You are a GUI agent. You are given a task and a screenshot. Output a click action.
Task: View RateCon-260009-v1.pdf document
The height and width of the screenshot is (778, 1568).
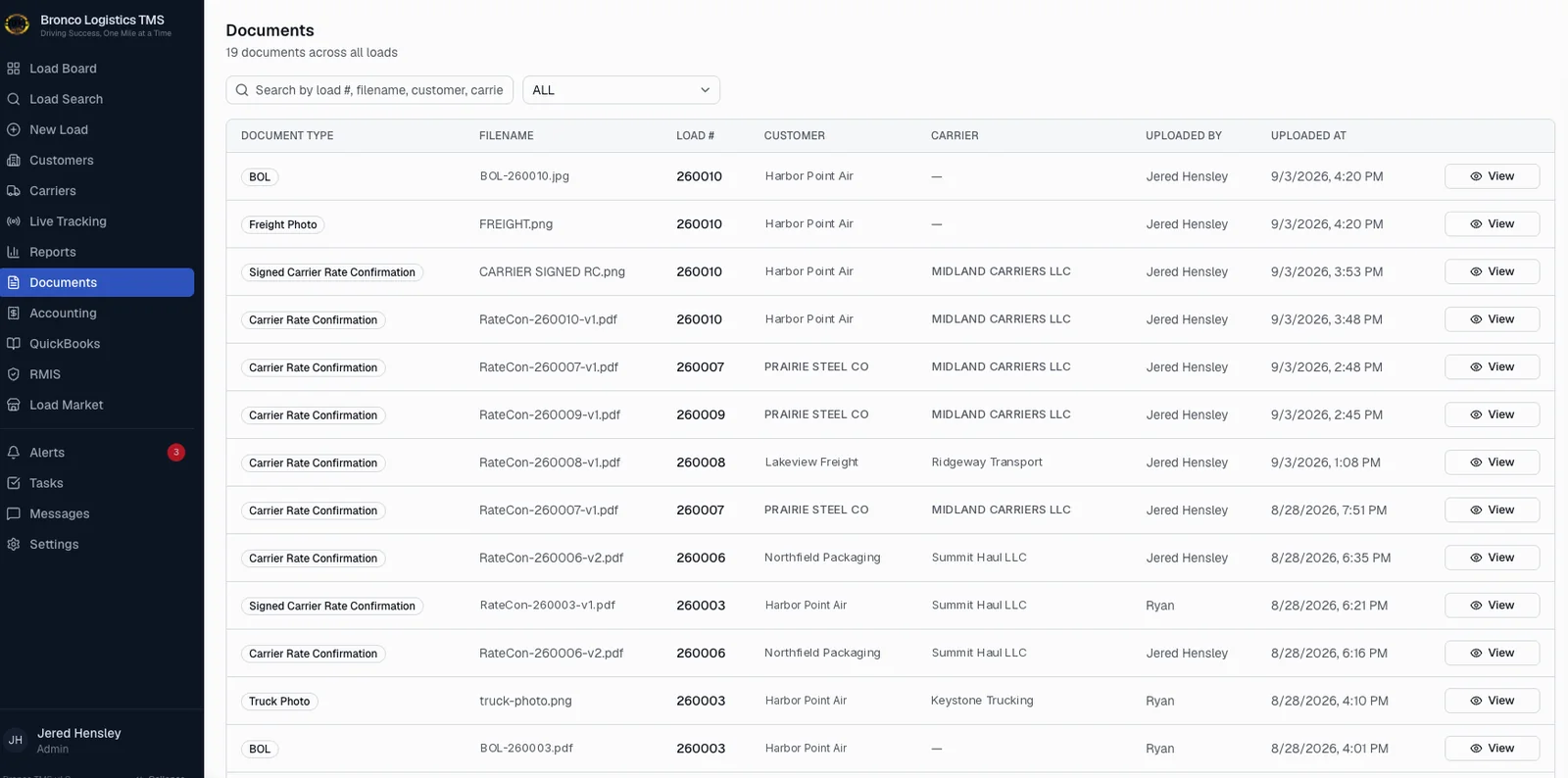coord(1492,414)
